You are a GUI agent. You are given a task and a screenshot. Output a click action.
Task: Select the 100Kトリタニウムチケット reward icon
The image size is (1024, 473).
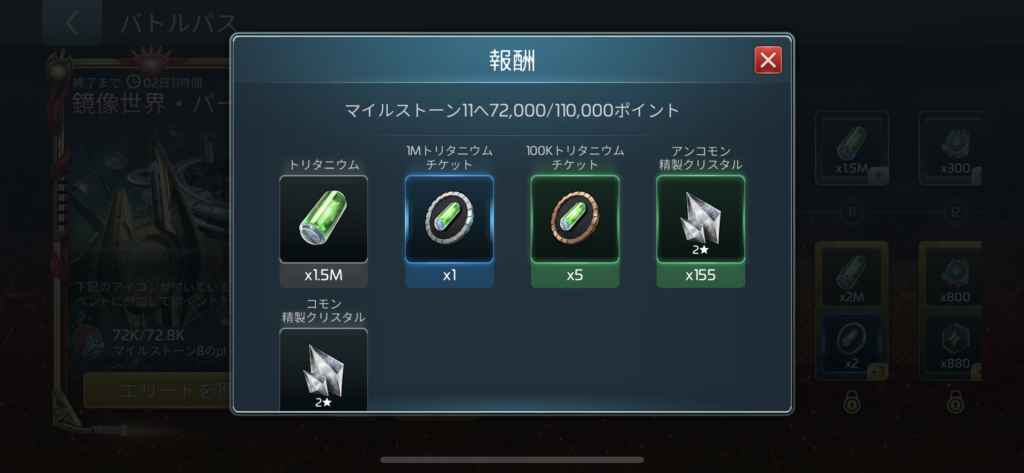point(575,219)
